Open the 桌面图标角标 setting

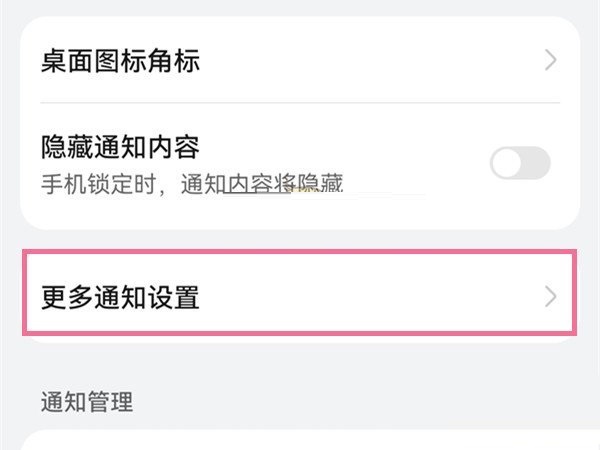(x=300, y=60)
